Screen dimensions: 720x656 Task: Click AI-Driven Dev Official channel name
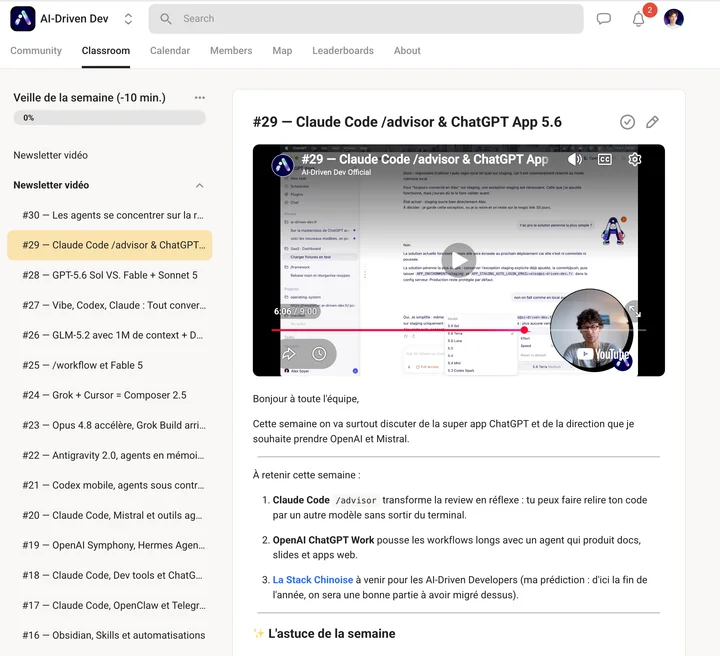pos(336,172)
